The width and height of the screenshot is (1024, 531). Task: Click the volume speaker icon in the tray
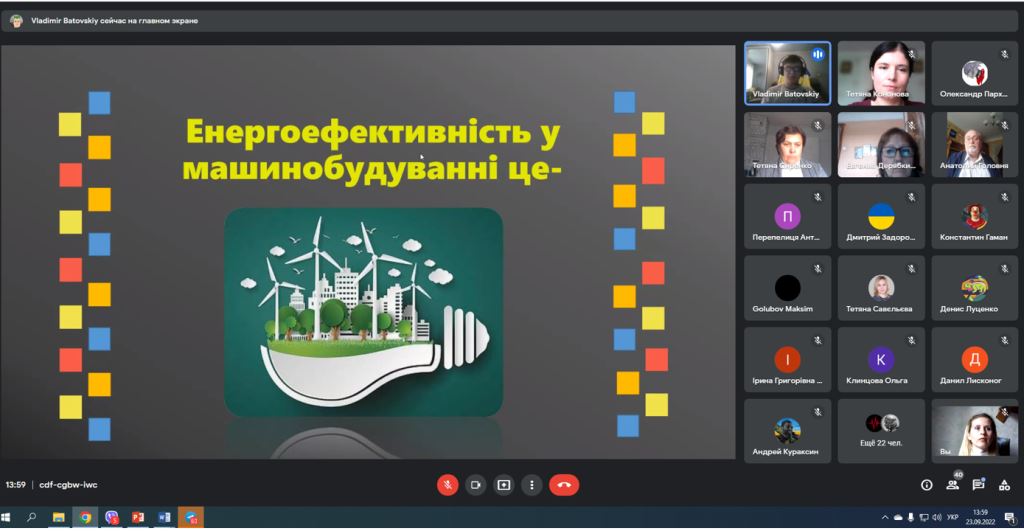coord(937,517)
